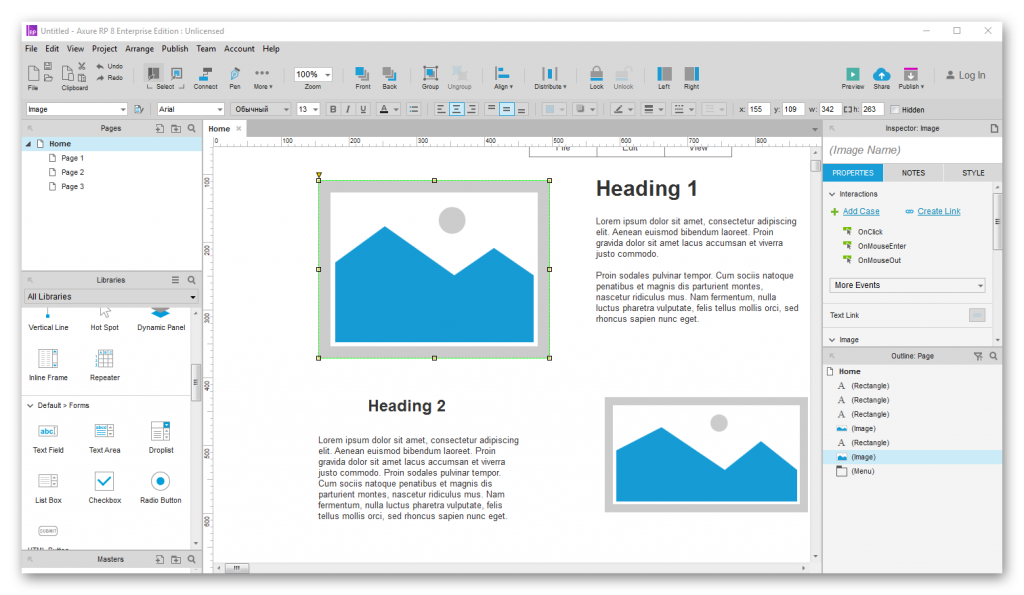
Task: Click the Hot Spot widget icon
Action: (104, 314)
